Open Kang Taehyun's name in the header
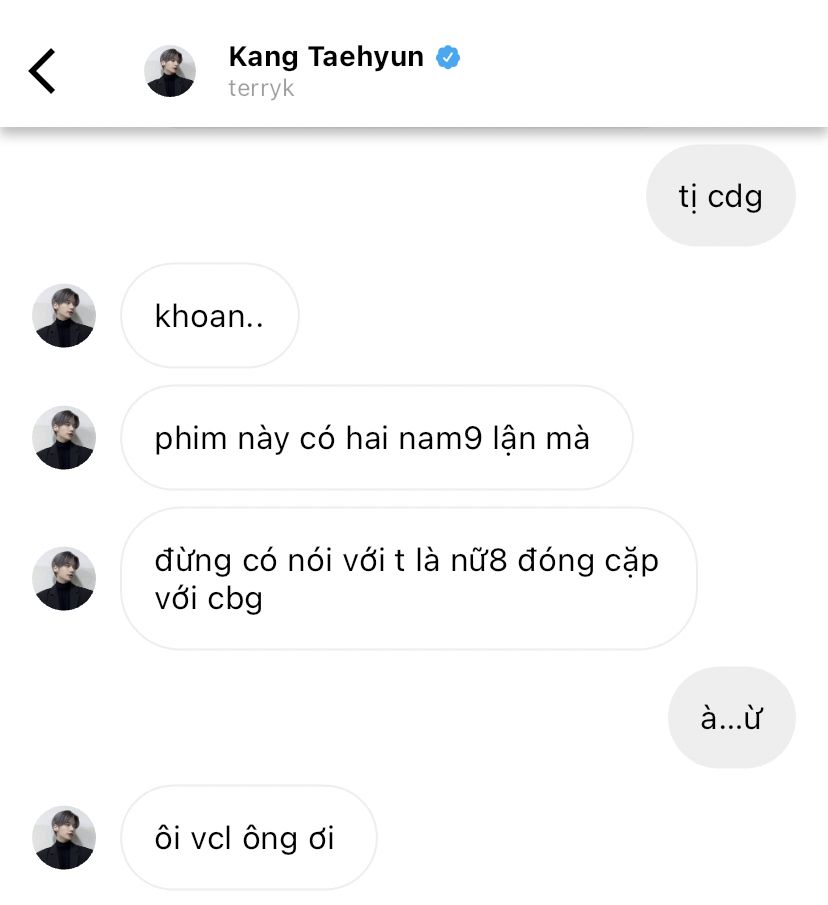Image resolution: width=828 pixels, height=905 pixels. pos(326,57)
